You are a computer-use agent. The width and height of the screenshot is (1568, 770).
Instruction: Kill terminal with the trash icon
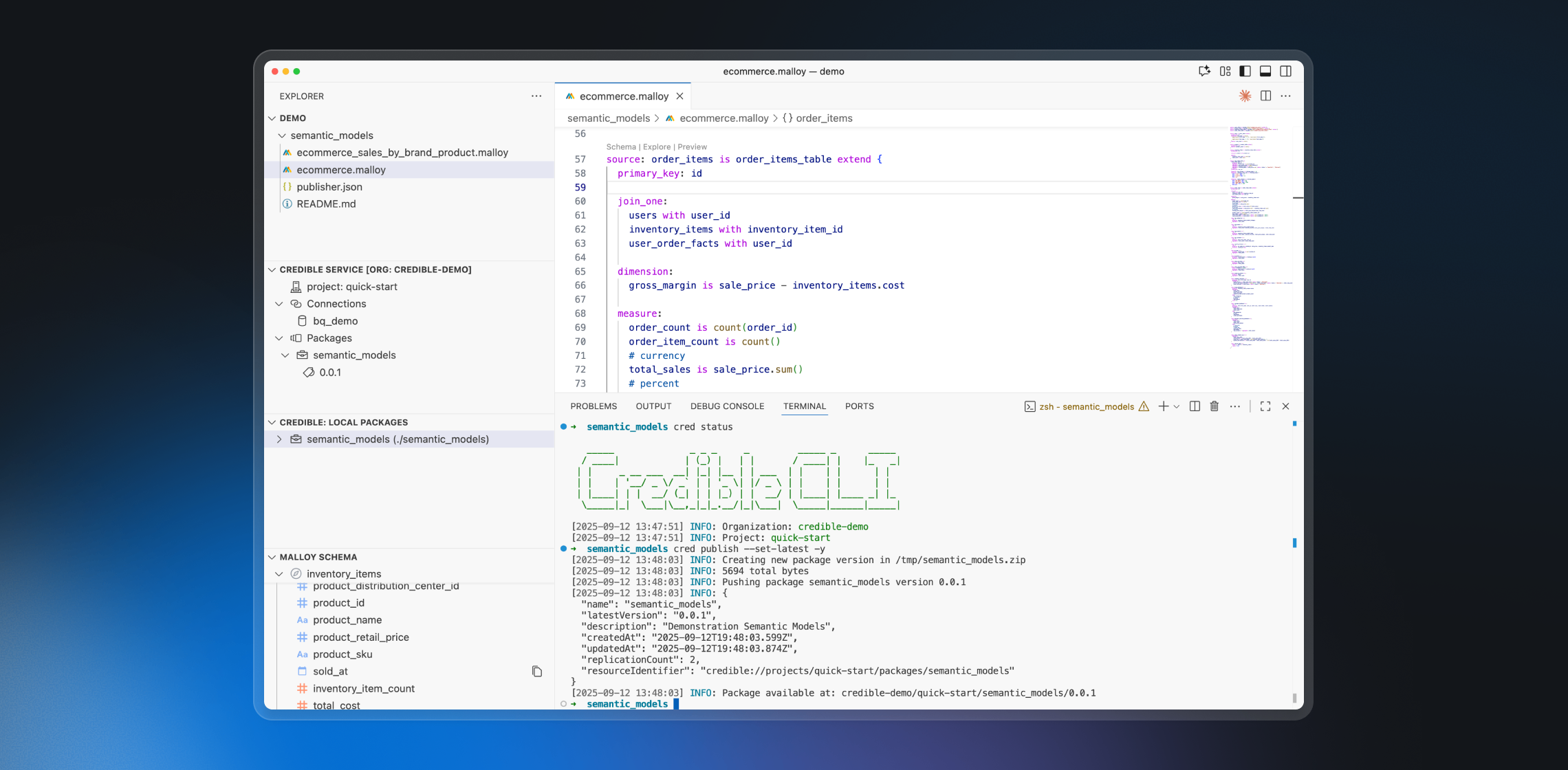coord(1215,406)
